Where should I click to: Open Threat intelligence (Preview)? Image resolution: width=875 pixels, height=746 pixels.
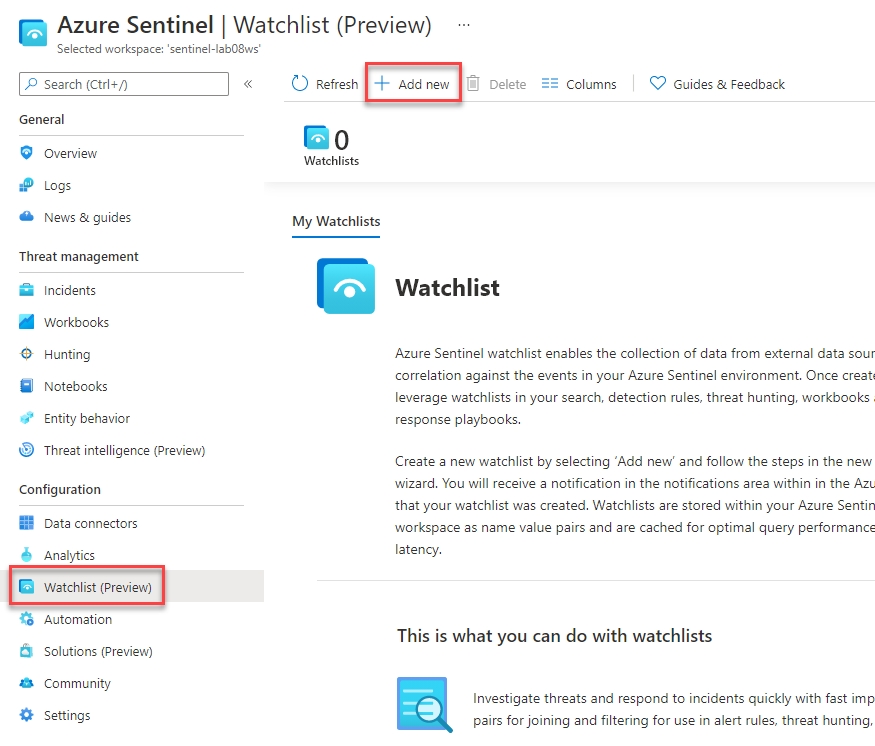tap(123, 450)
